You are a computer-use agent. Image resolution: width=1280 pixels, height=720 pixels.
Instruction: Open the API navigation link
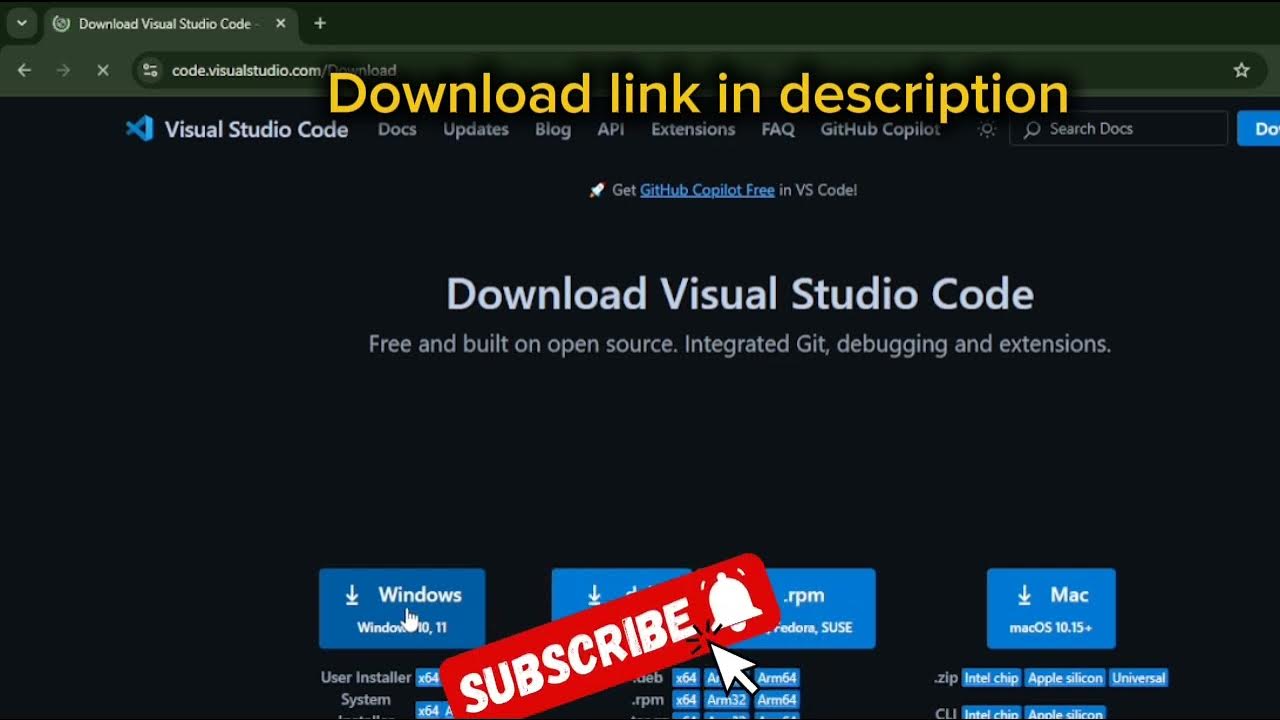(611, 129)
